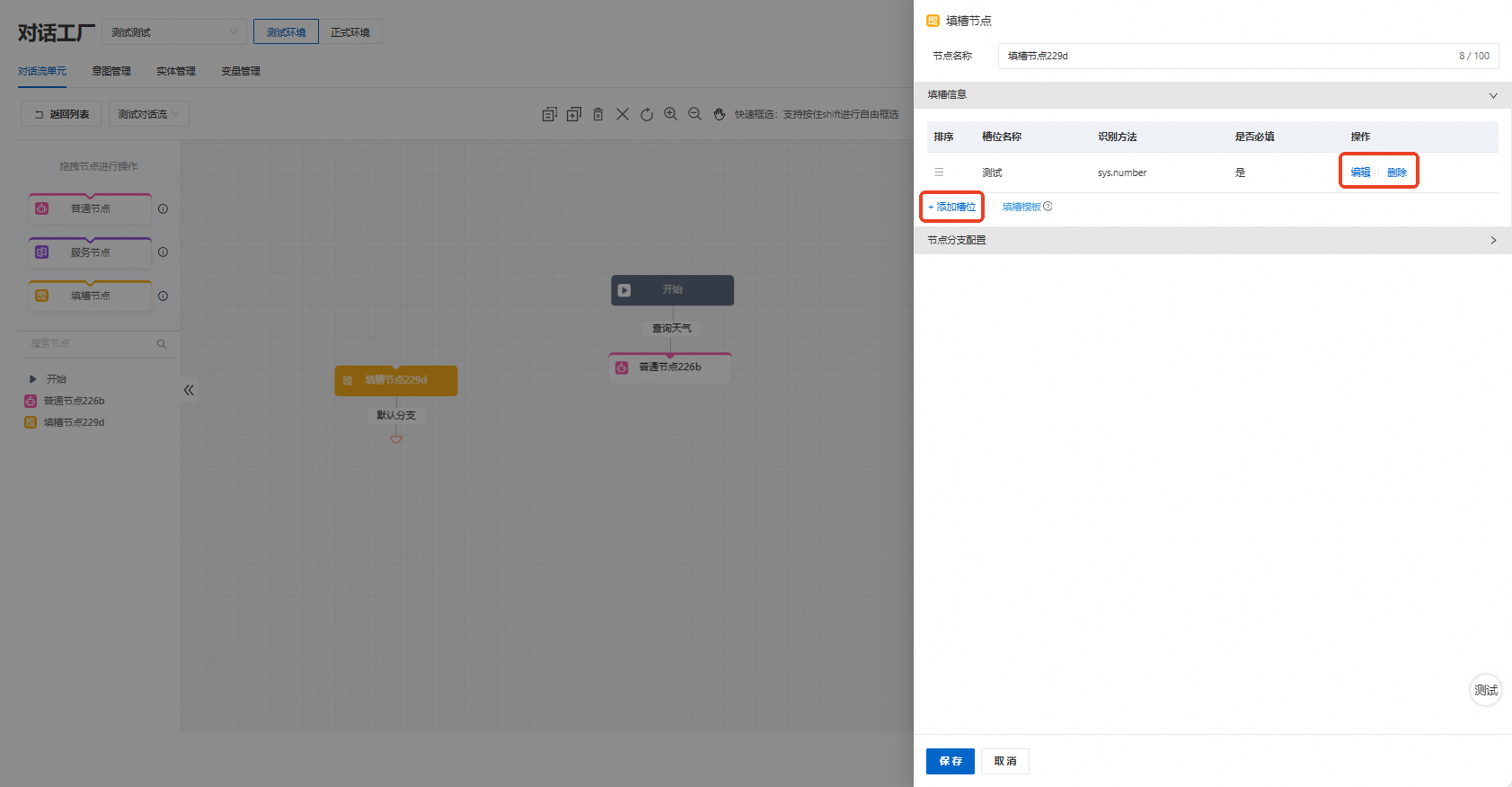Click the 填槽节点 orange palette icon
Screen dimensions: 1512x787
(x=41, y=296)
